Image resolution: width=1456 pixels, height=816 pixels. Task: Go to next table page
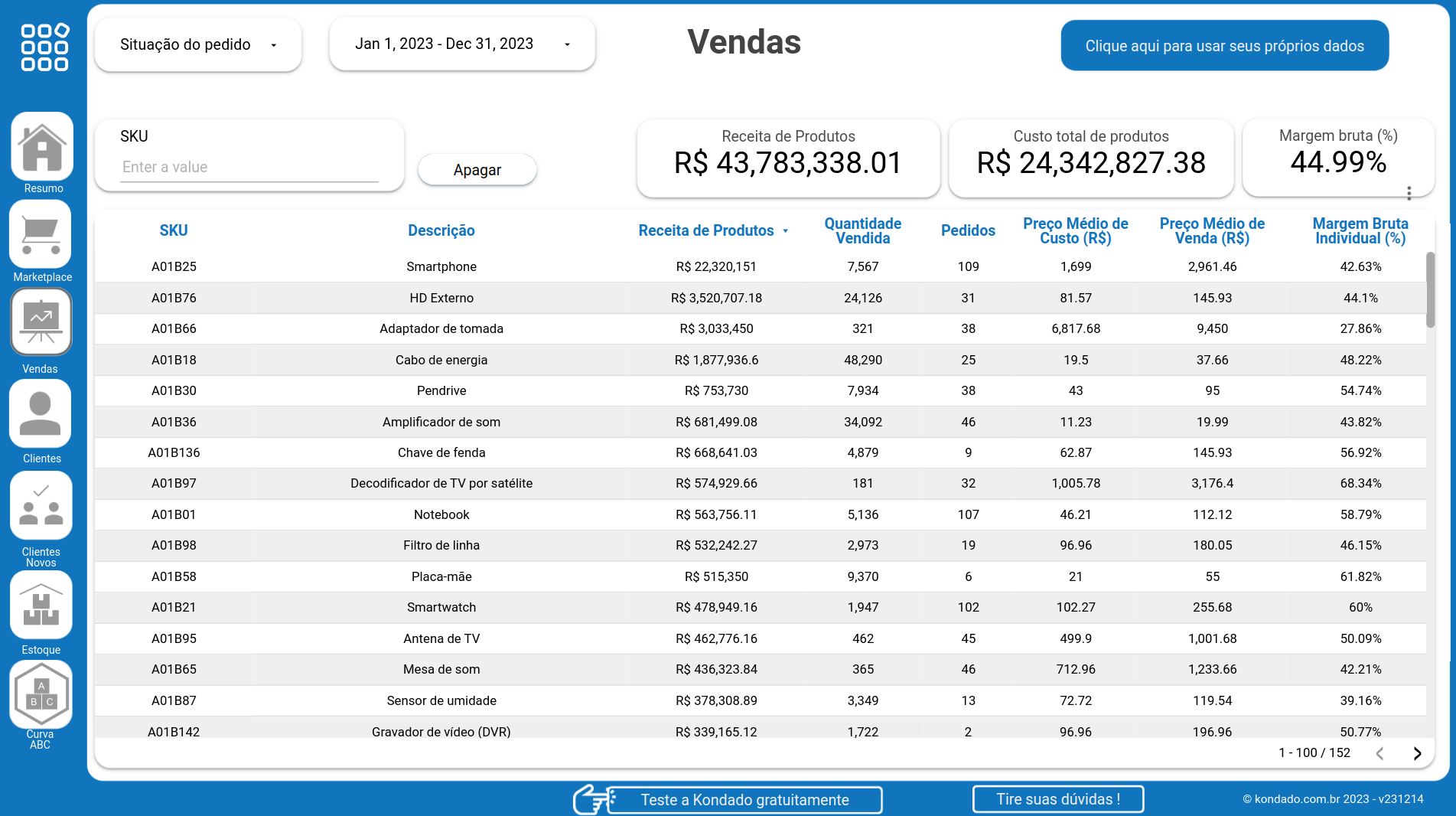click(1417, 753)
